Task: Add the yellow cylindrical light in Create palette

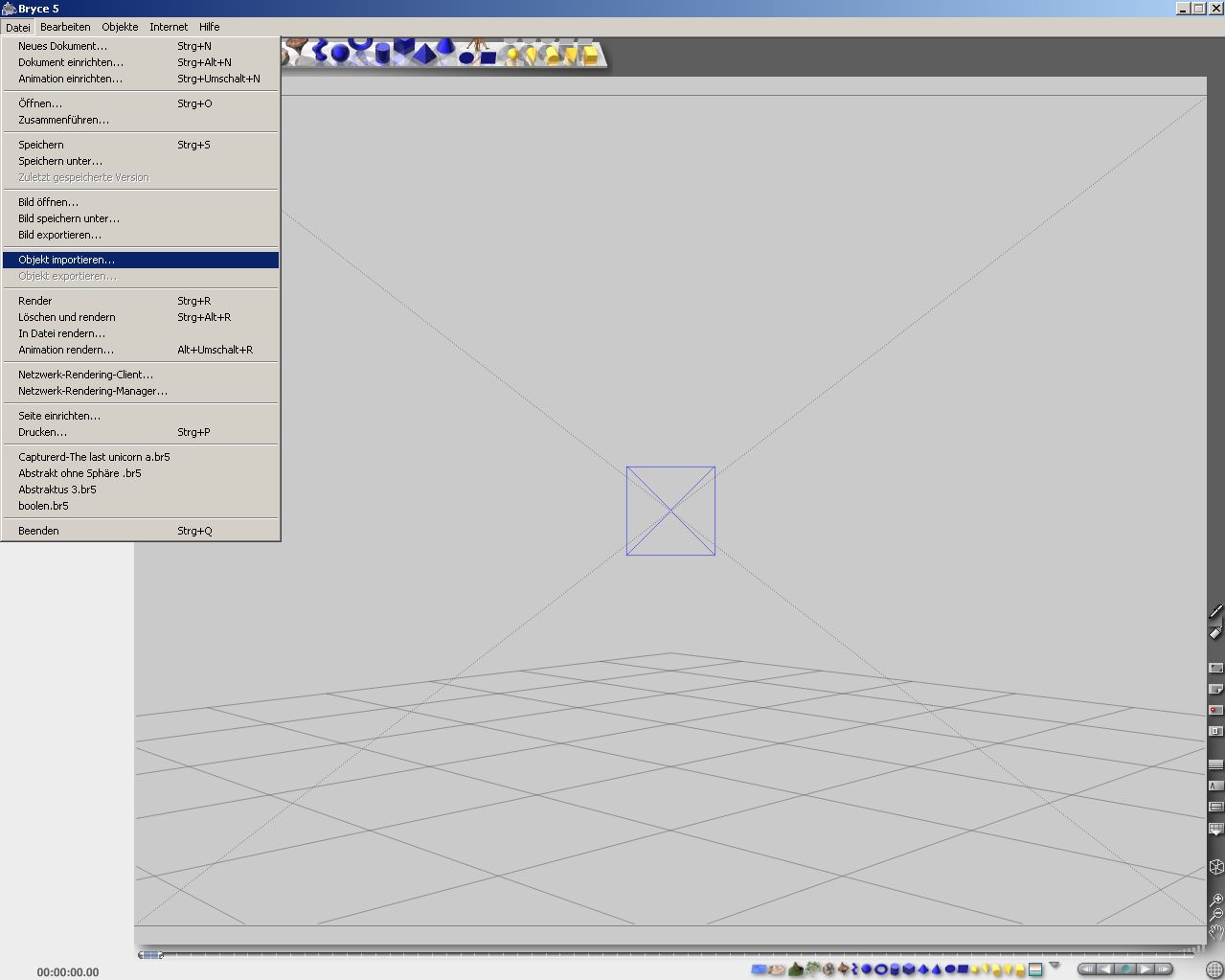Action: tap(552, 55)
